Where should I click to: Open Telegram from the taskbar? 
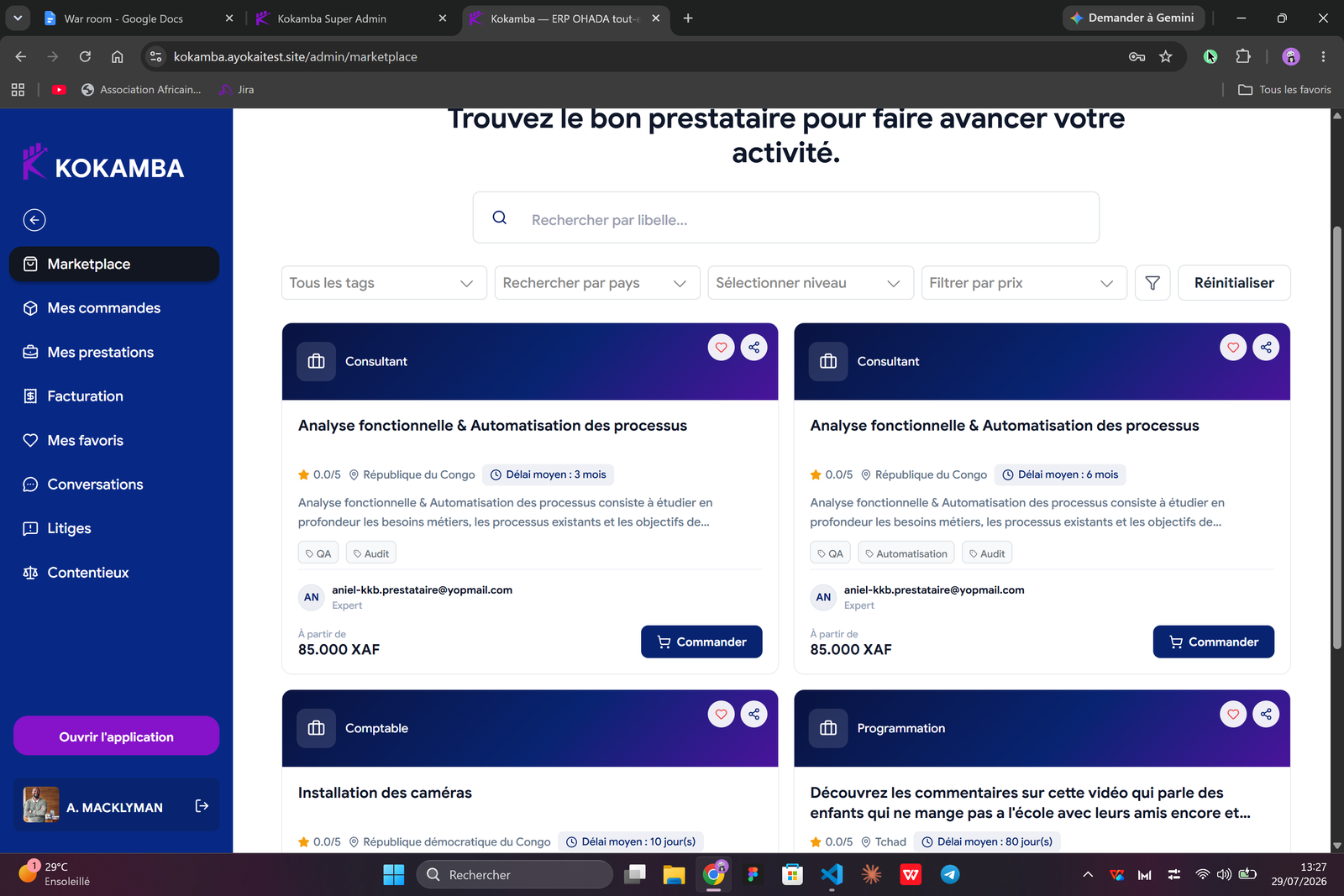950,874
